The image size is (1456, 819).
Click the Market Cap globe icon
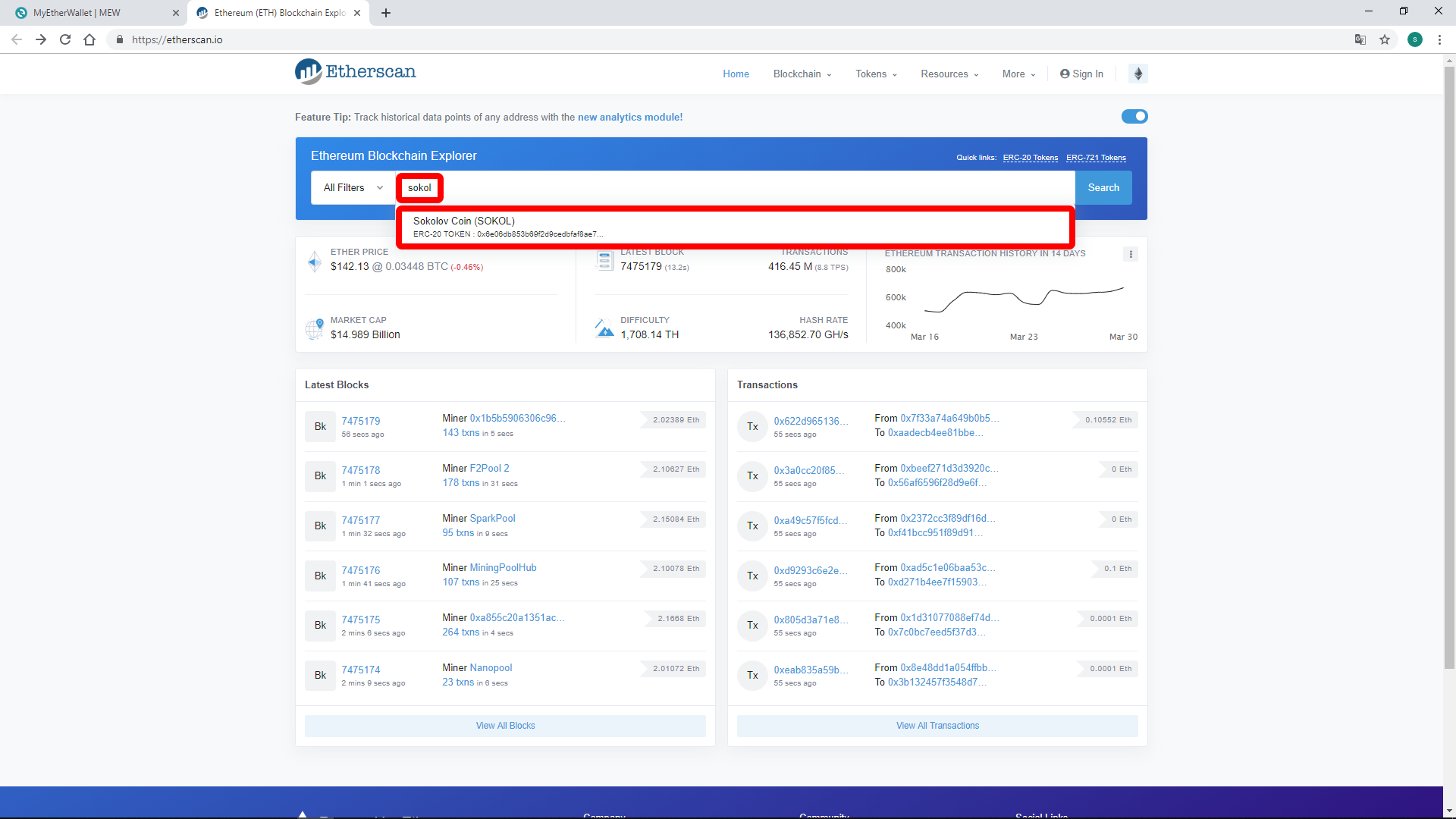[314, 328]
